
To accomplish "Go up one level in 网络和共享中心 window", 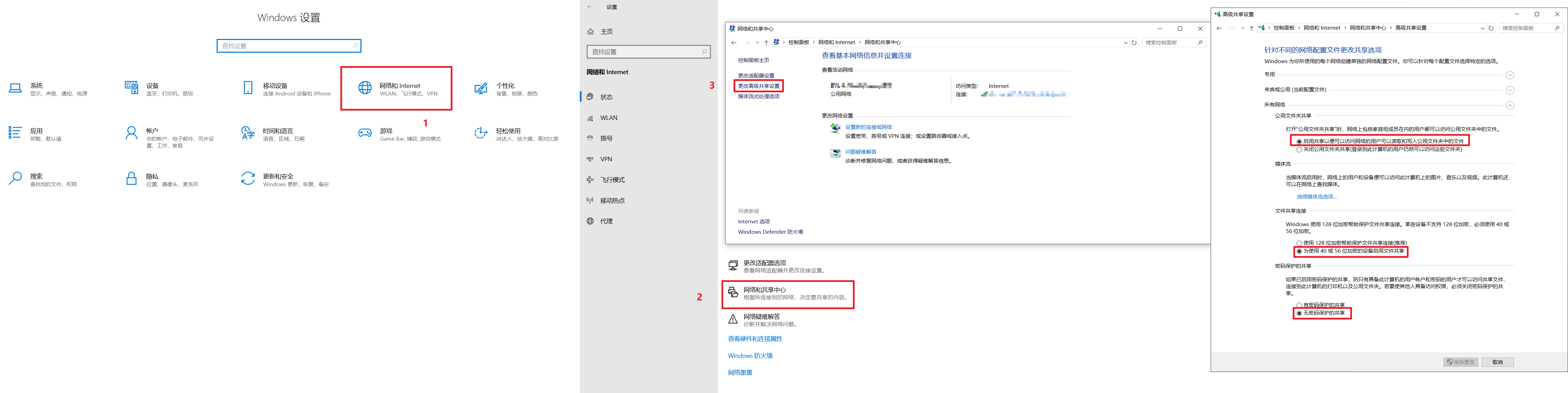I will pos(766,43).
